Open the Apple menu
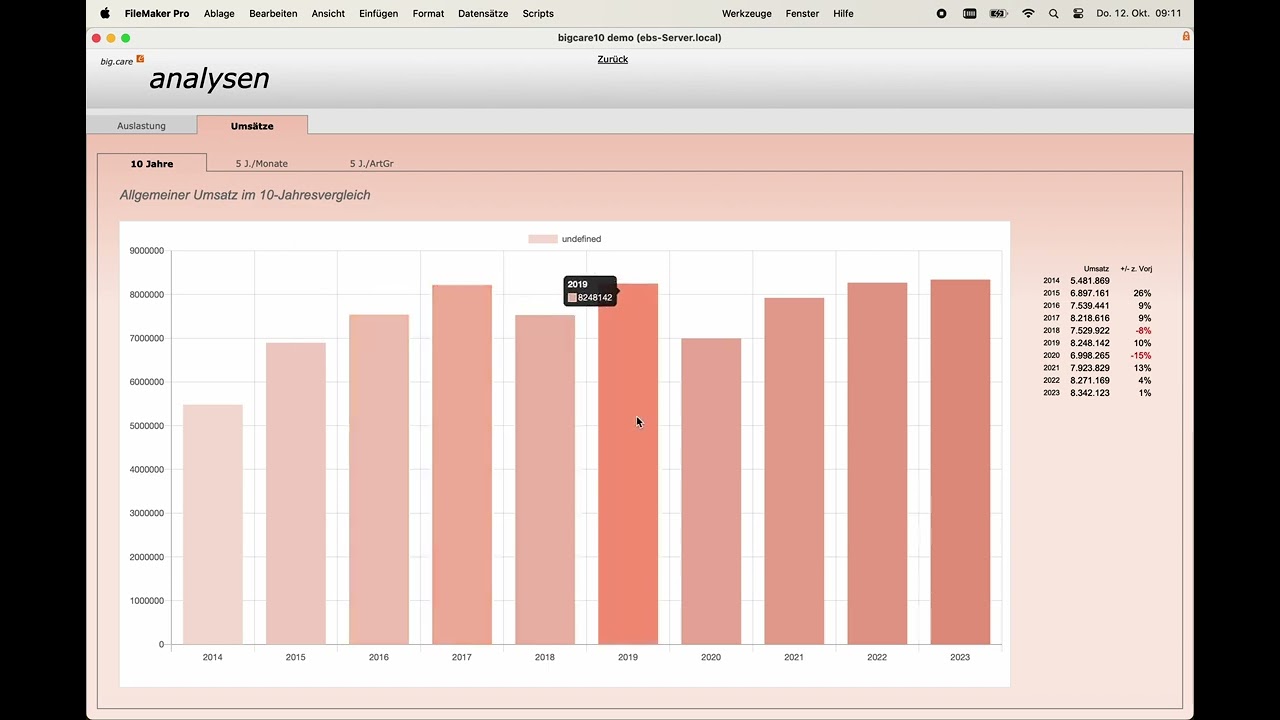The width and height of the screenshot is (1280, 720). click(x=105, y=13)
